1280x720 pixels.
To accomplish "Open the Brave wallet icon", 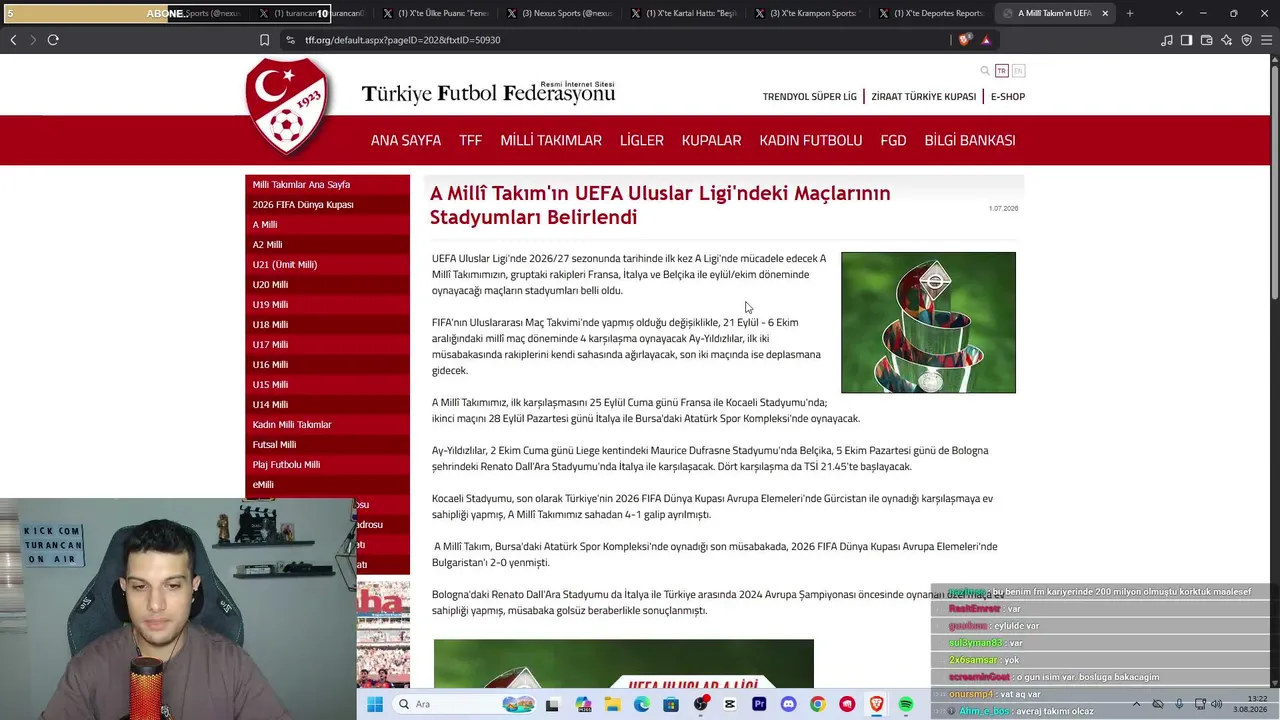I will (1206, 40).
